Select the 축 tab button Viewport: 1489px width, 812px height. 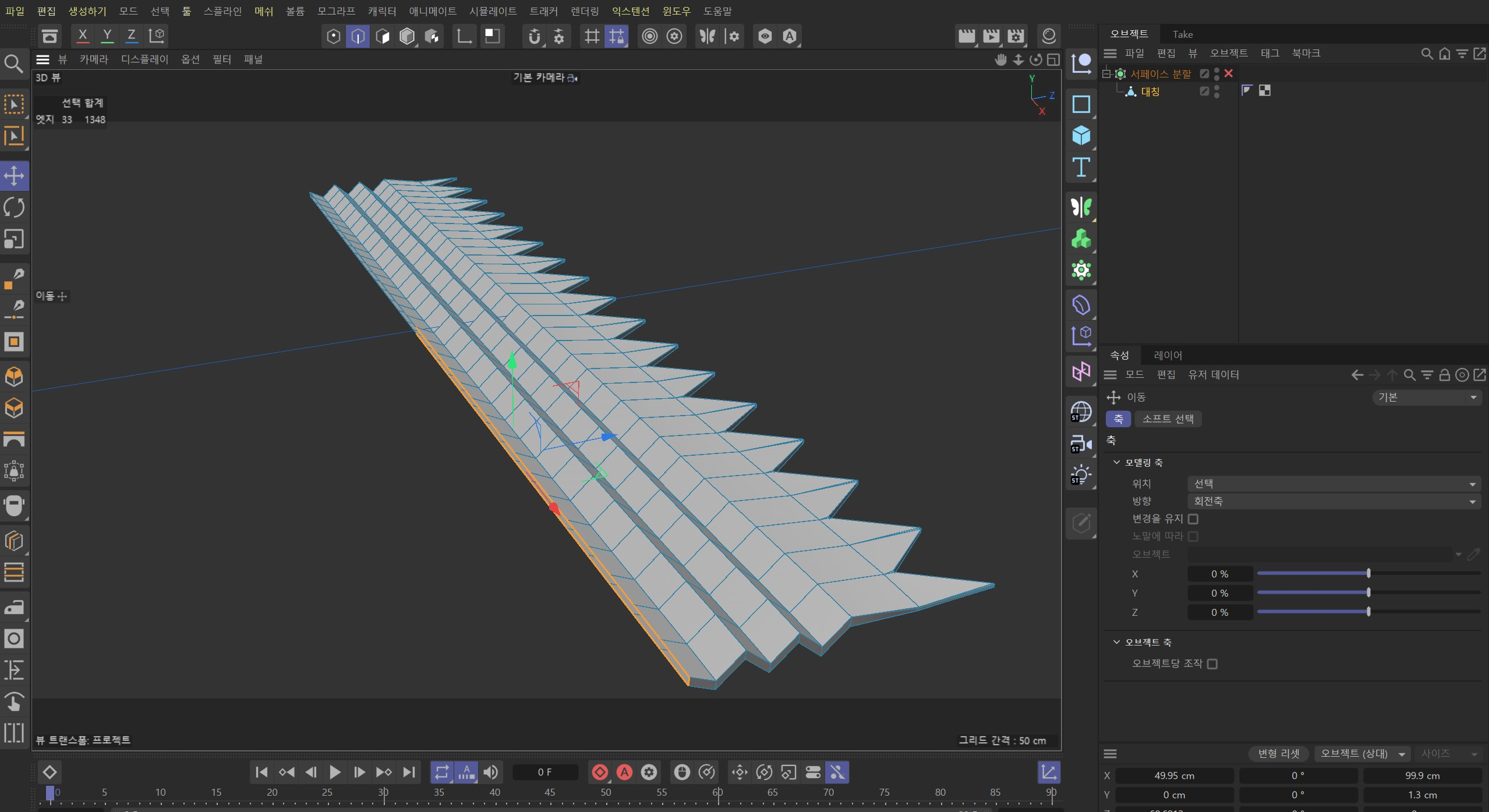[x=1118, y=419]
